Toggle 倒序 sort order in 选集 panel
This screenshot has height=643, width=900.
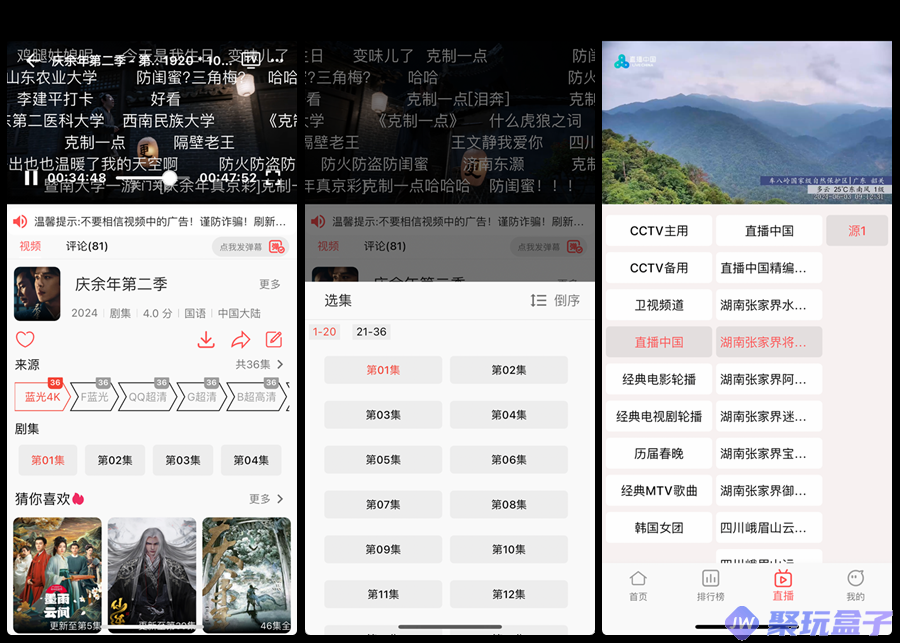(x=555, y=300)
